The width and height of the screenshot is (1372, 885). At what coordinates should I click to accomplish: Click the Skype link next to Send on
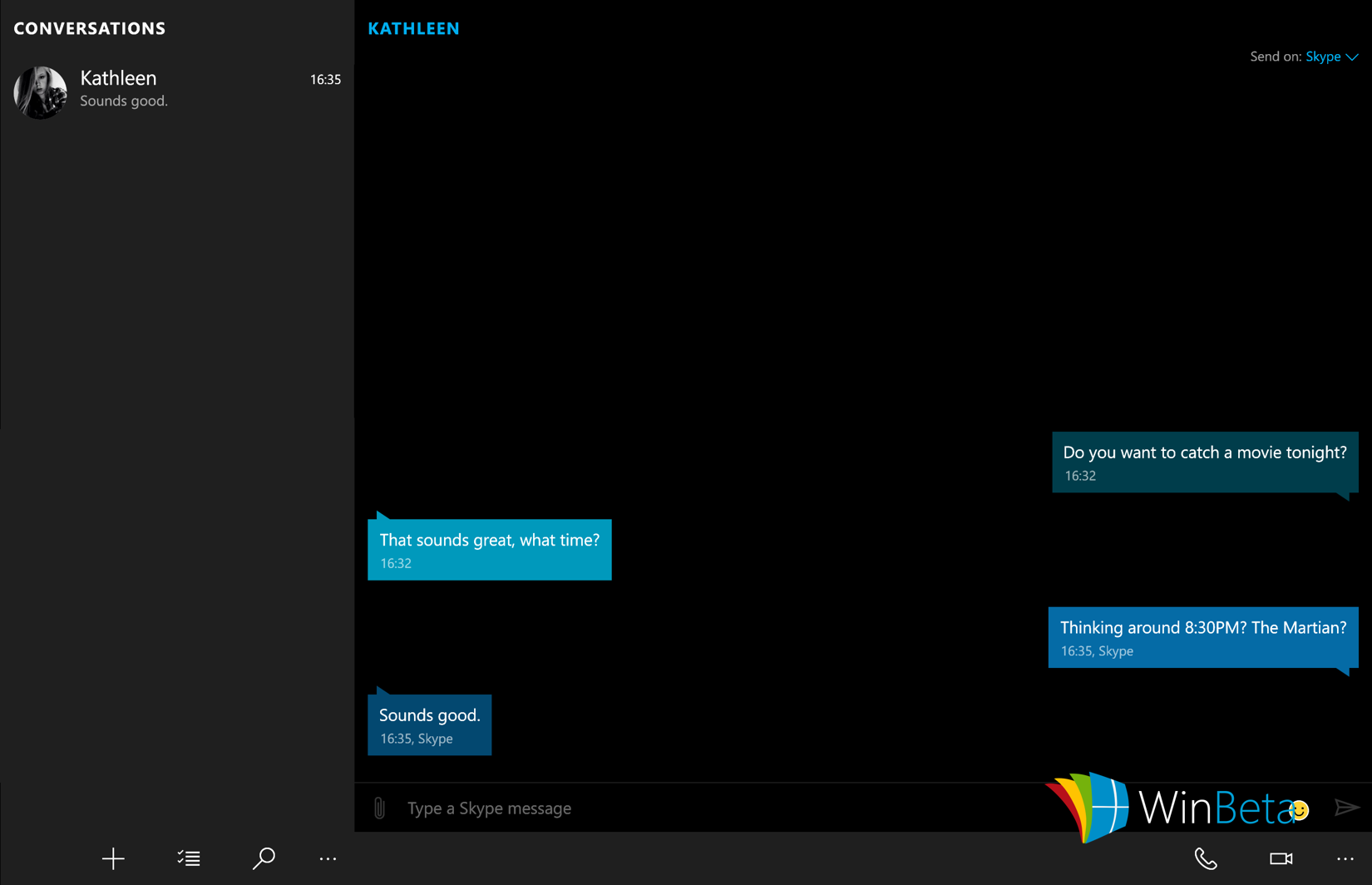tap(1324, 57)
